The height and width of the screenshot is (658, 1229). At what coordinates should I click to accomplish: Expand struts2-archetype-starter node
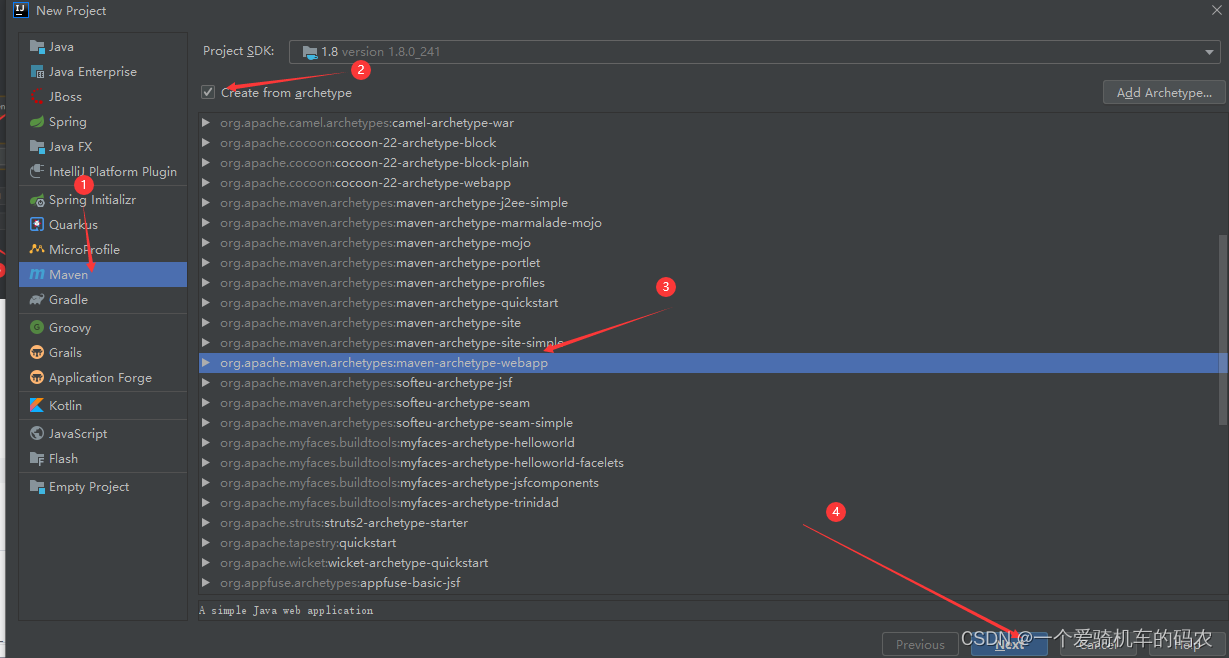206,523
